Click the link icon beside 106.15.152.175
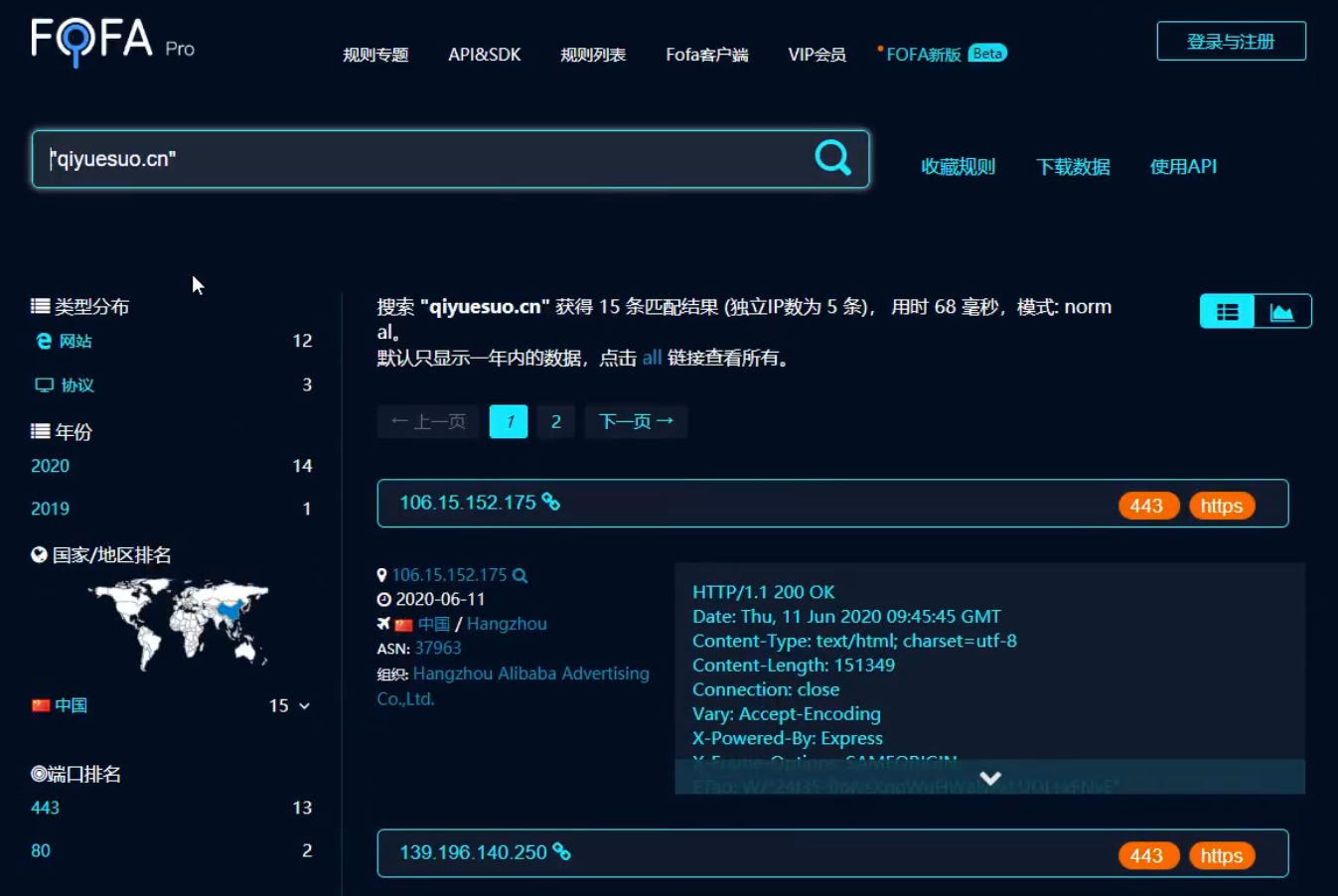 coord(550,503)
